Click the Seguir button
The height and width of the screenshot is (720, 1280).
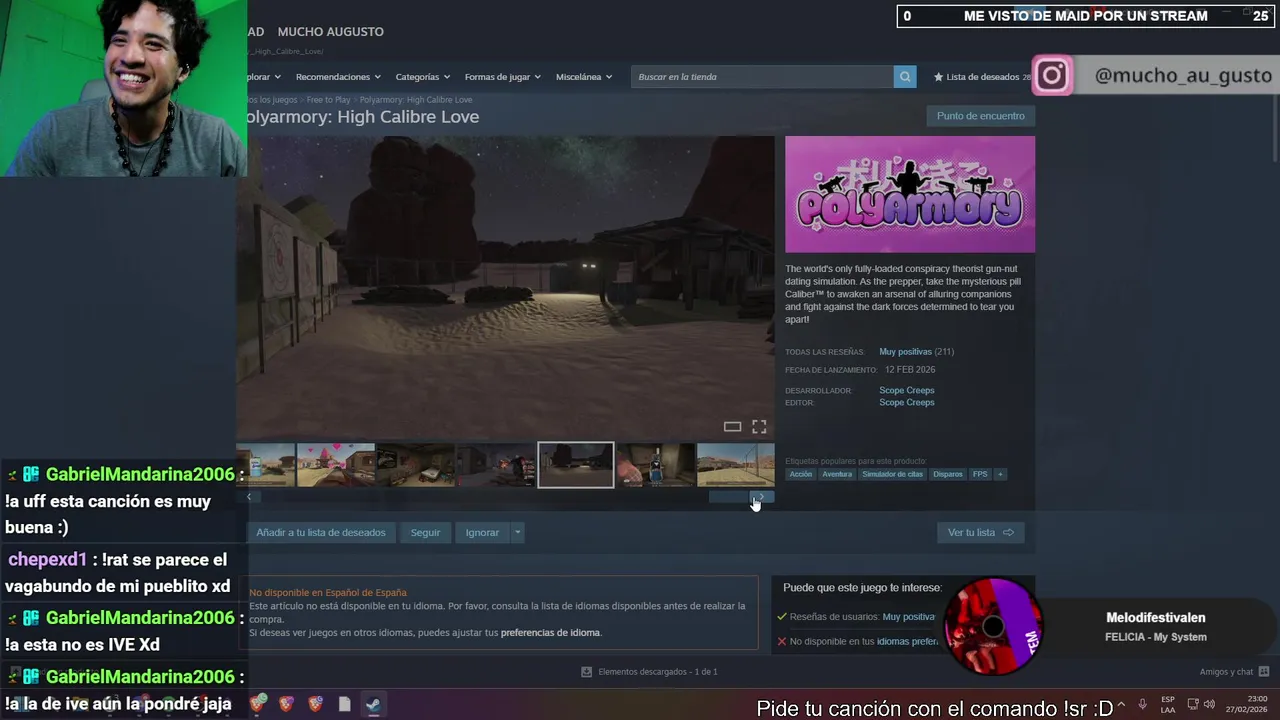pyautogui.click(x=425, y=533)
